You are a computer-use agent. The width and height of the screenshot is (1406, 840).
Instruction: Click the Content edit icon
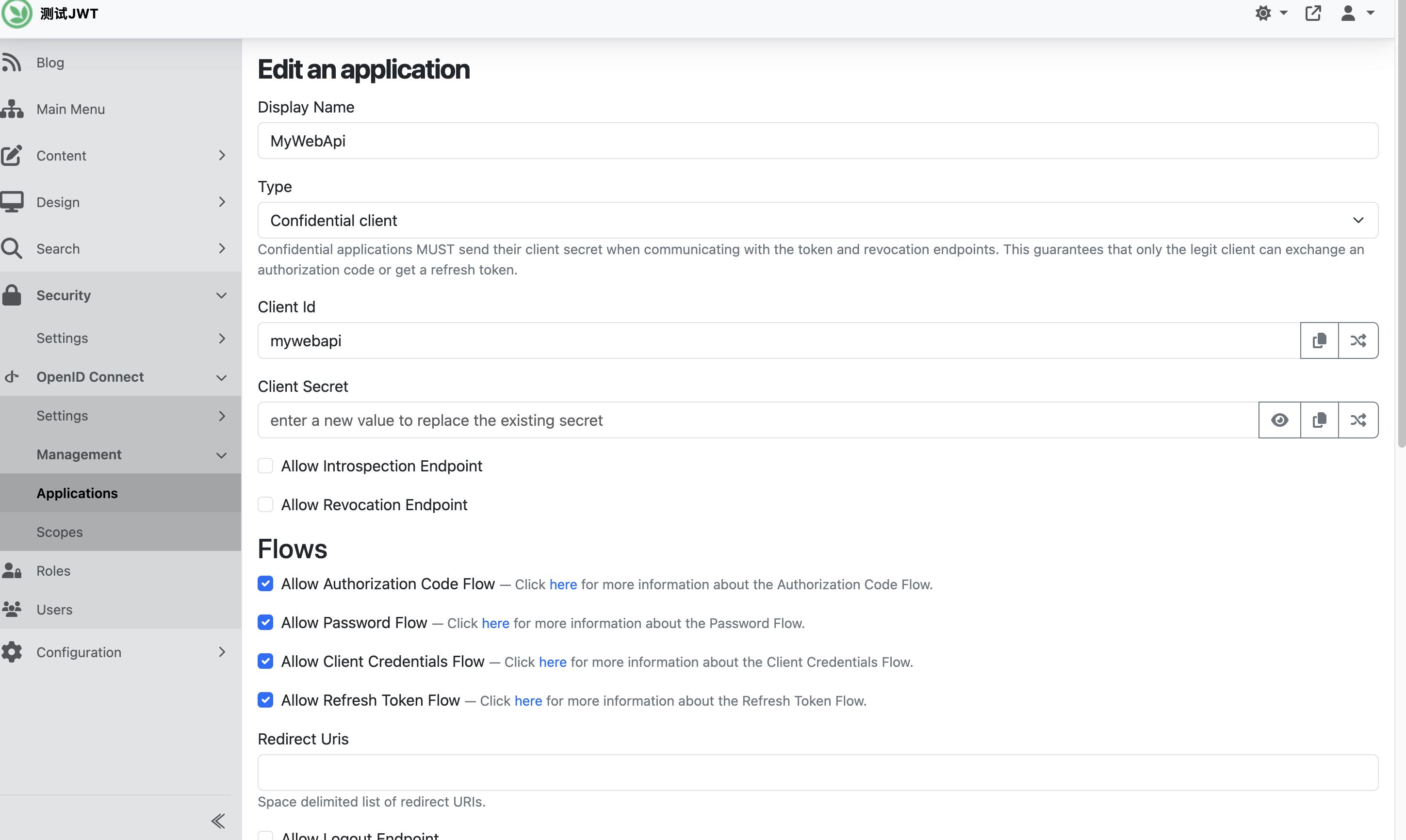pyautogui.click(x=11, y=155)
